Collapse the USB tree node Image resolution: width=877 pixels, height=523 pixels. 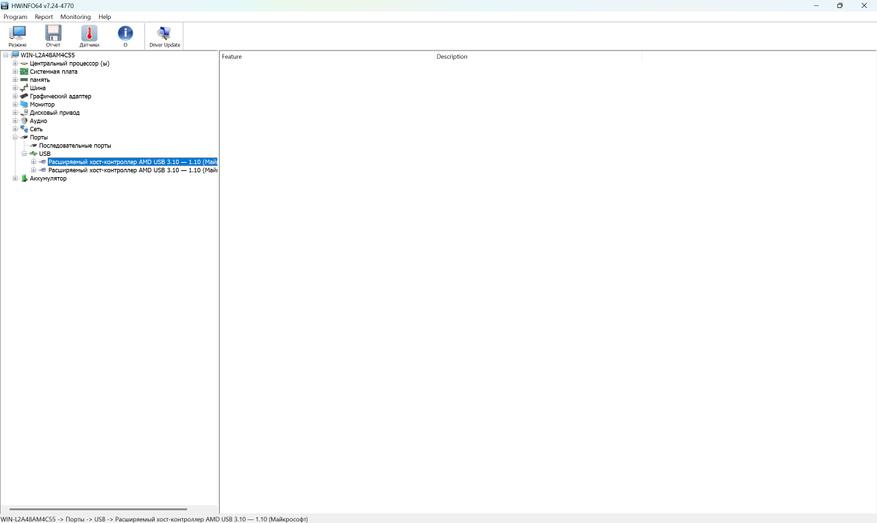point(24,153)
